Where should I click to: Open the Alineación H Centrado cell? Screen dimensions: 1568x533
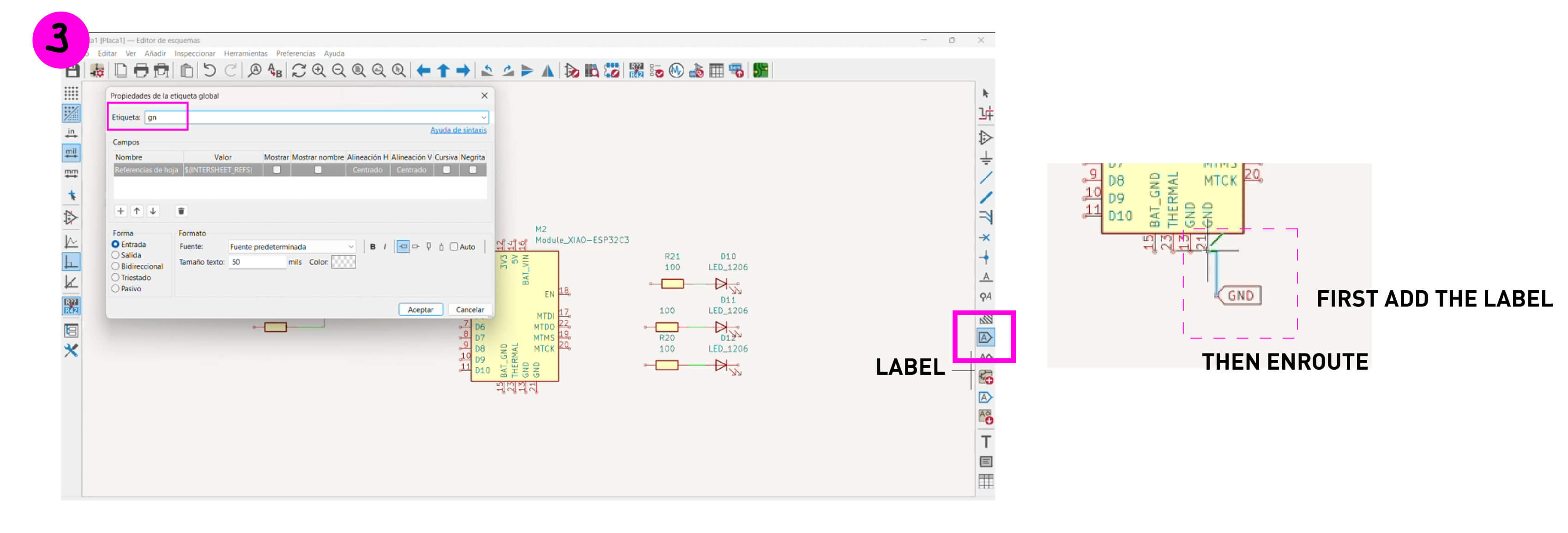point(367,170)
